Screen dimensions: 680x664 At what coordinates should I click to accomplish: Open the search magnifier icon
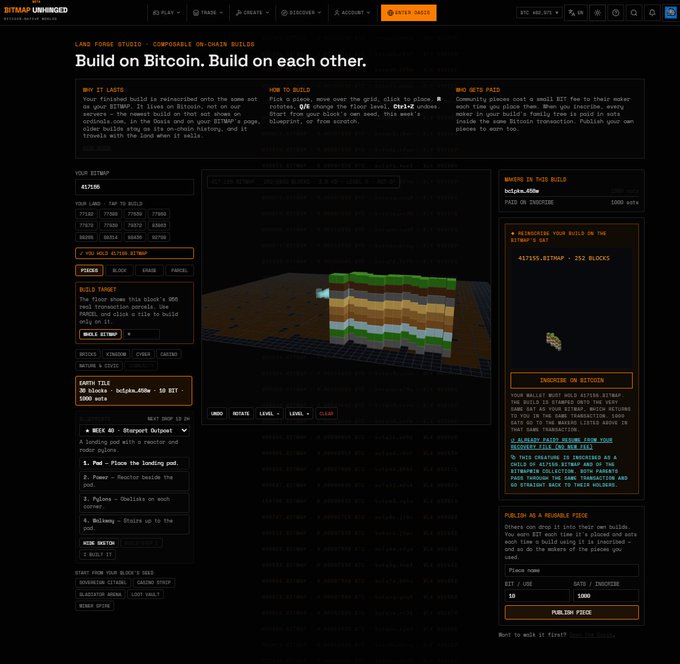click(634, 13)
